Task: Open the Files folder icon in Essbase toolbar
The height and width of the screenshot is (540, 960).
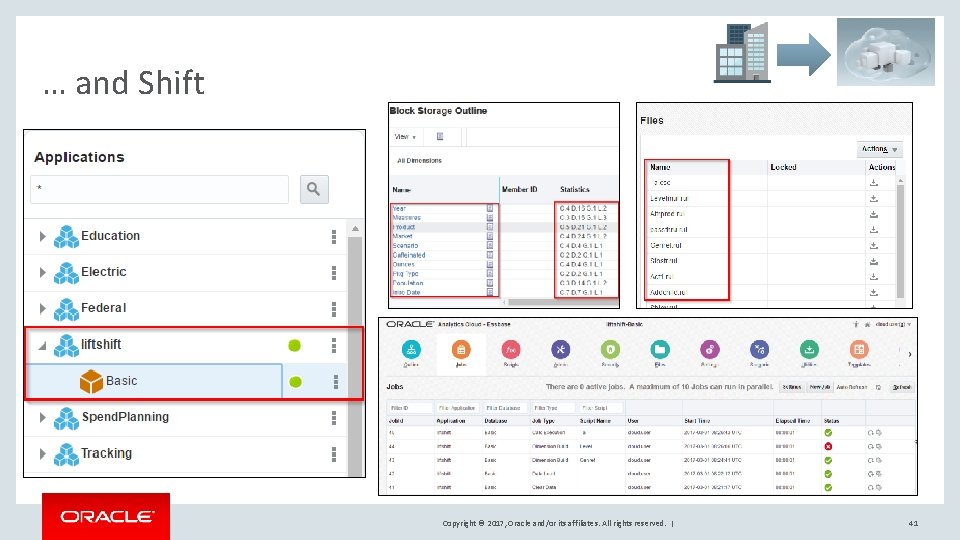Action: pyautogui.click(x=659, y=350)
